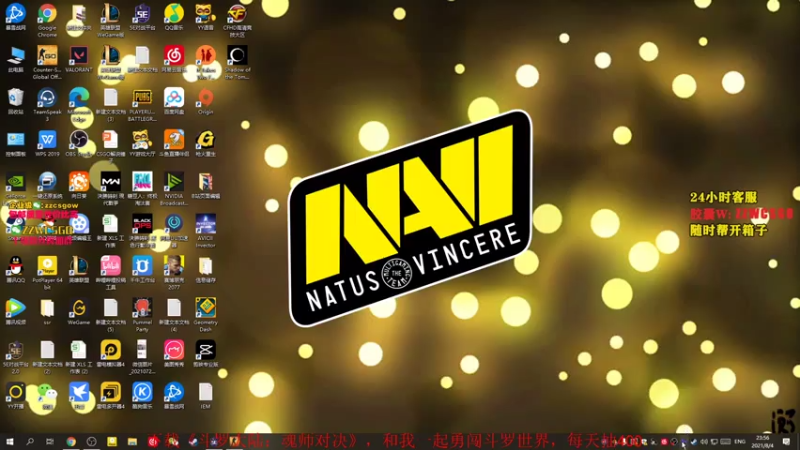
Task: Open Shadow of the Tomb Raider shortcut
Action: pyautogui.click(x=237, y=62)
